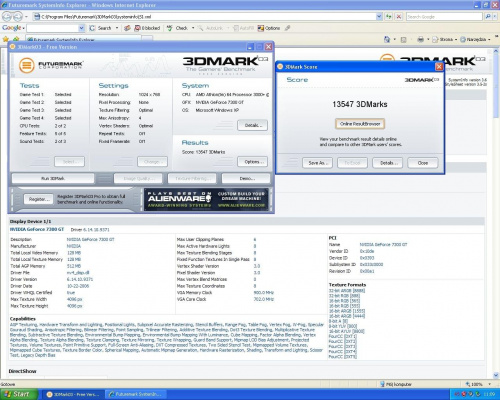Click Image Quality button
The width and height of the screenshot is (500, 400).
pos(138,178)
